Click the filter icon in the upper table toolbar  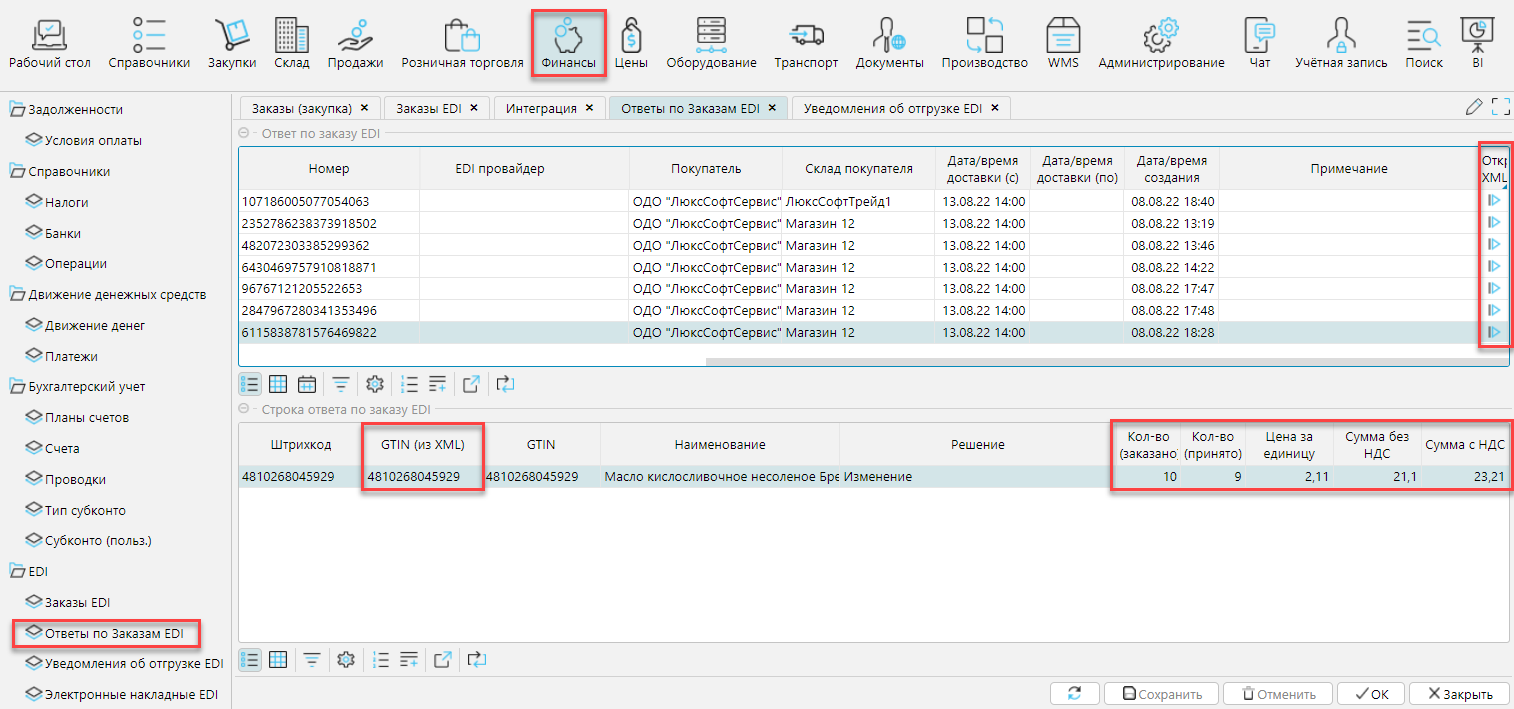click(x=341, y=383)
